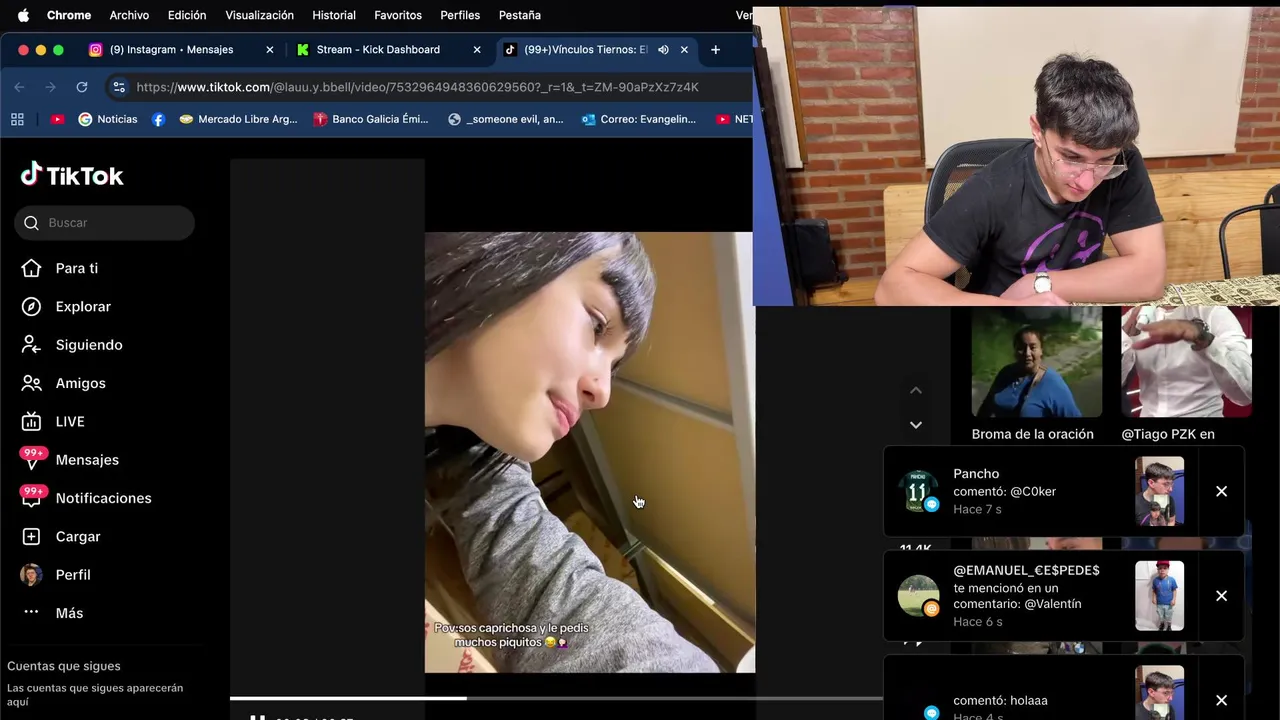Open the Perfil page
Viewport: 1280px width, 720px height.
coord(56,575)
